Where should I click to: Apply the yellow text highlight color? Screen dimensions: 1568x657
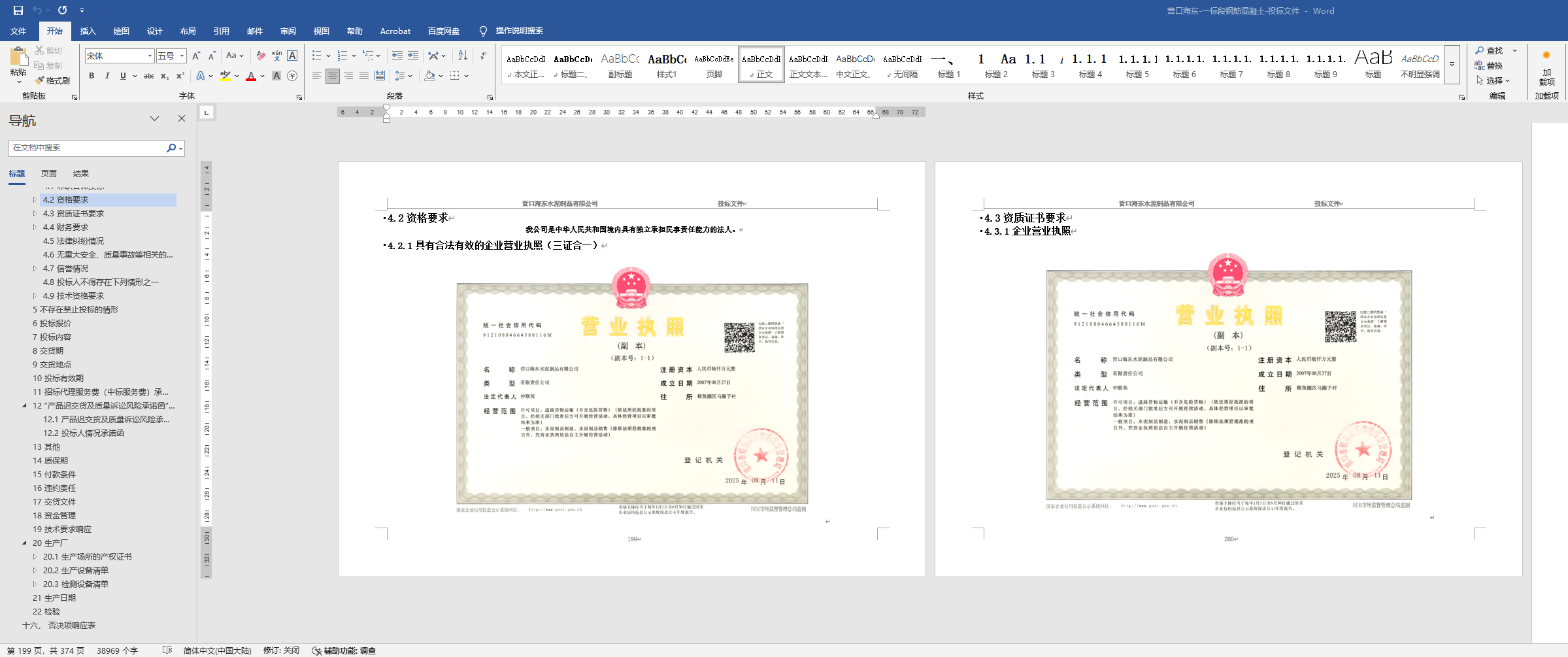click(225, 76)
